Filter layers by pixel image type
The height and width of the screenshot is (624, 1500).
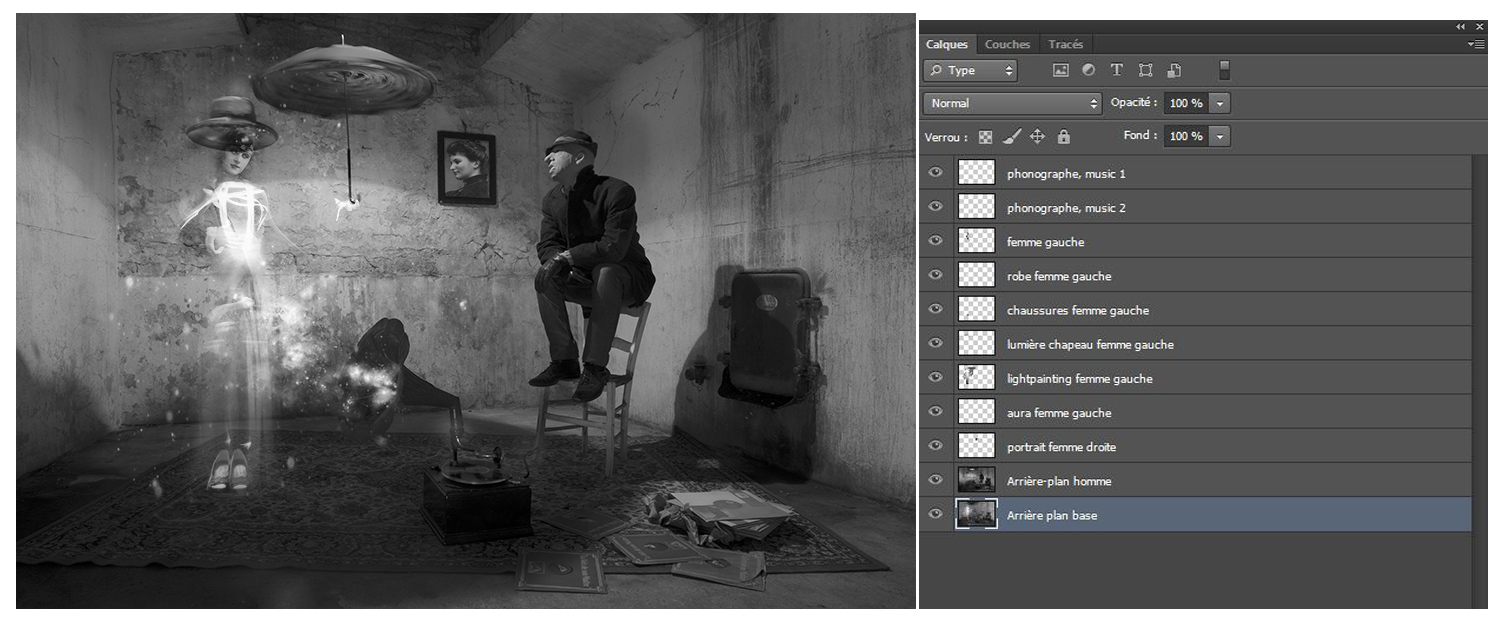click(x=1061, y=70)
